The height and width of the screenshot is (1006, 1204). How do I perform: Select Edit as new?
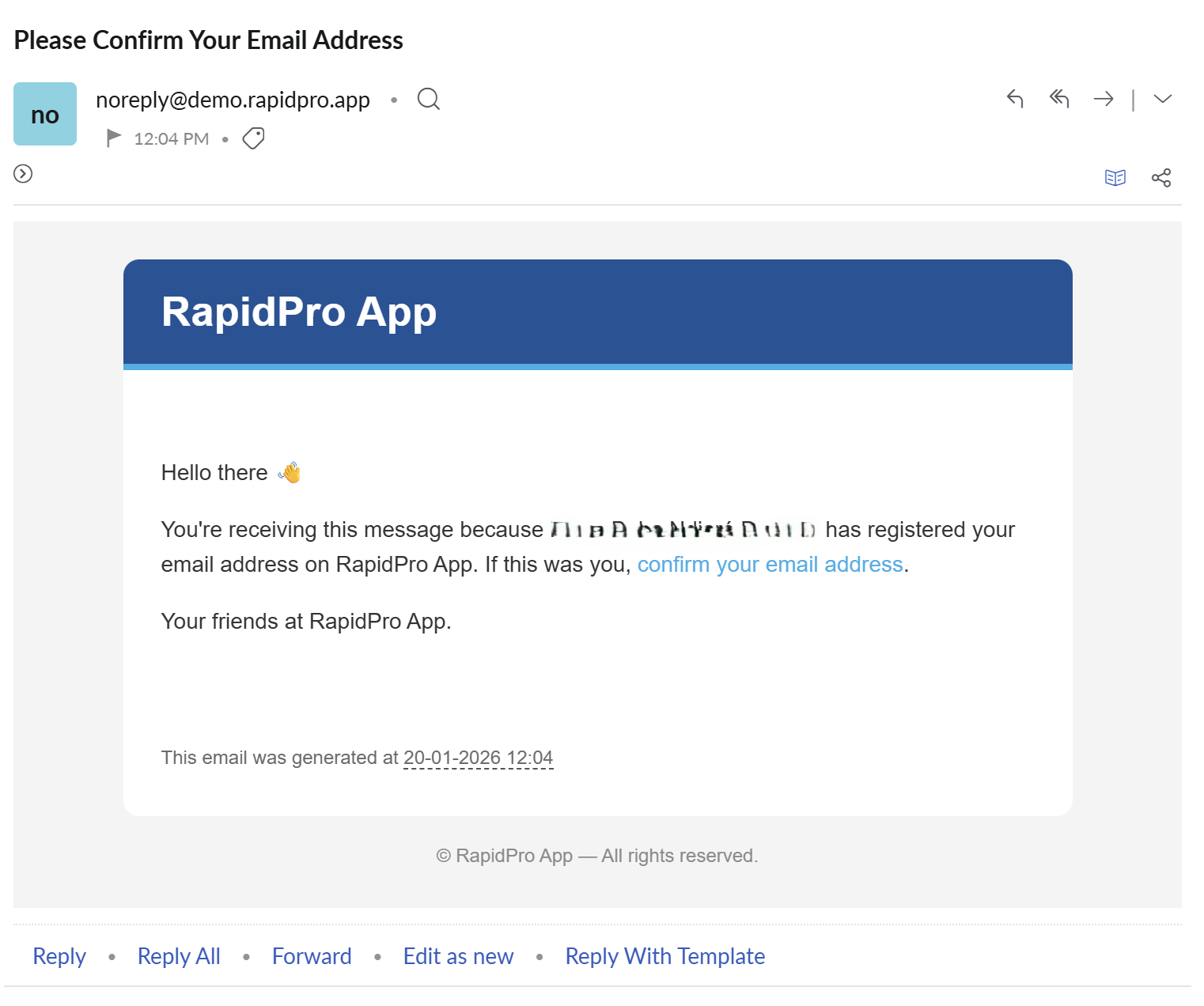[x=457, y=956]
